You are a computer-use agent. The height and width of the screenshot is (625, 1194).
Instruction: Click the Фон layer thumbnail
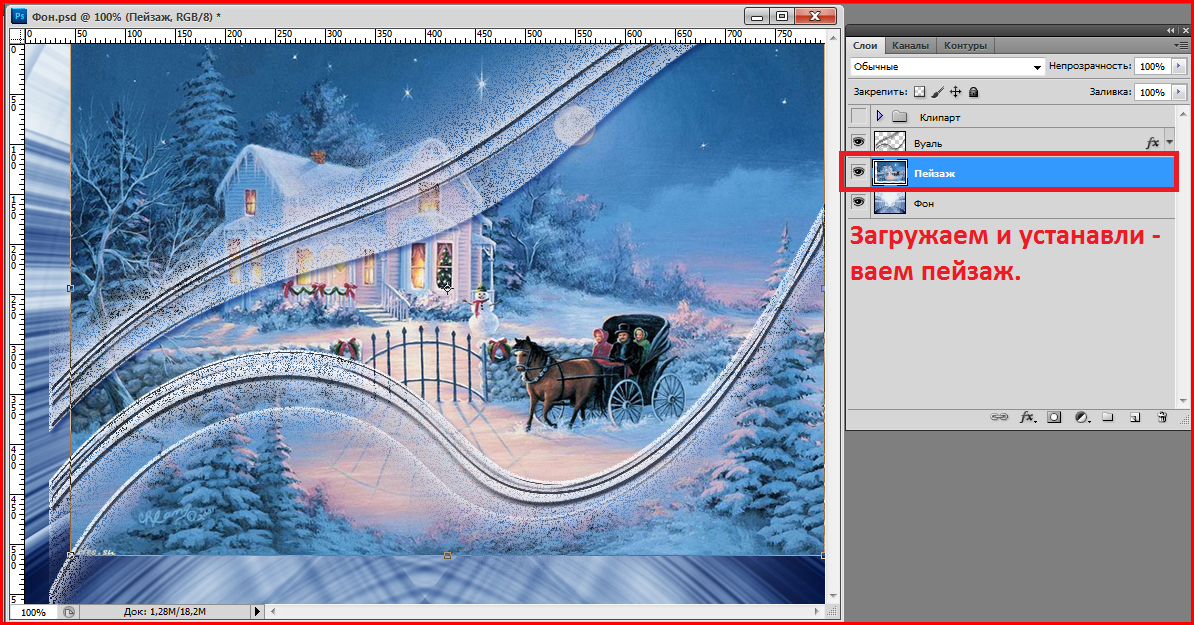[889, 203]
